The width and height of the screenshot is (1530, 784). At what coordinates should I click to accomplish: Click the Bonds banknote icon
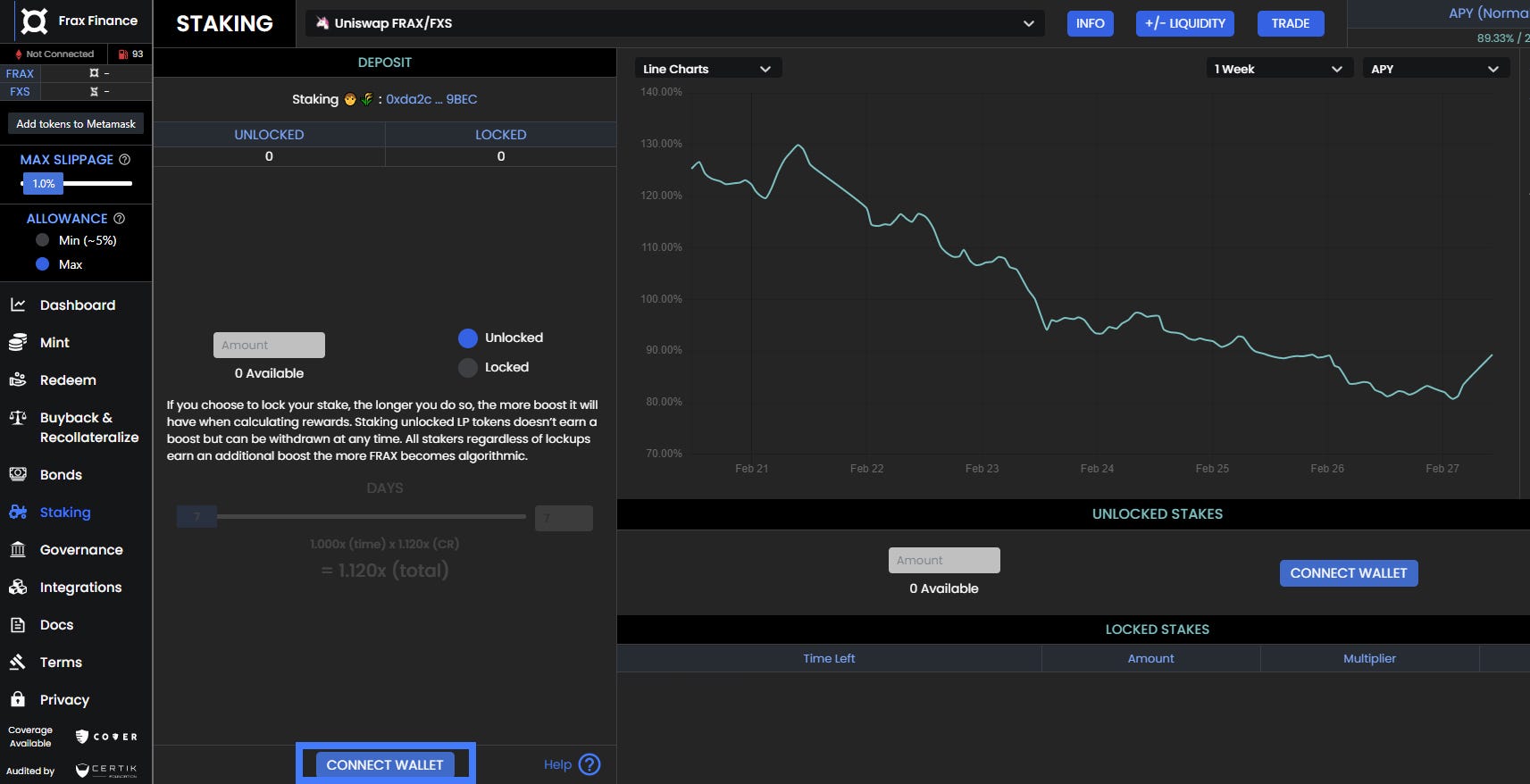[18, 474]
